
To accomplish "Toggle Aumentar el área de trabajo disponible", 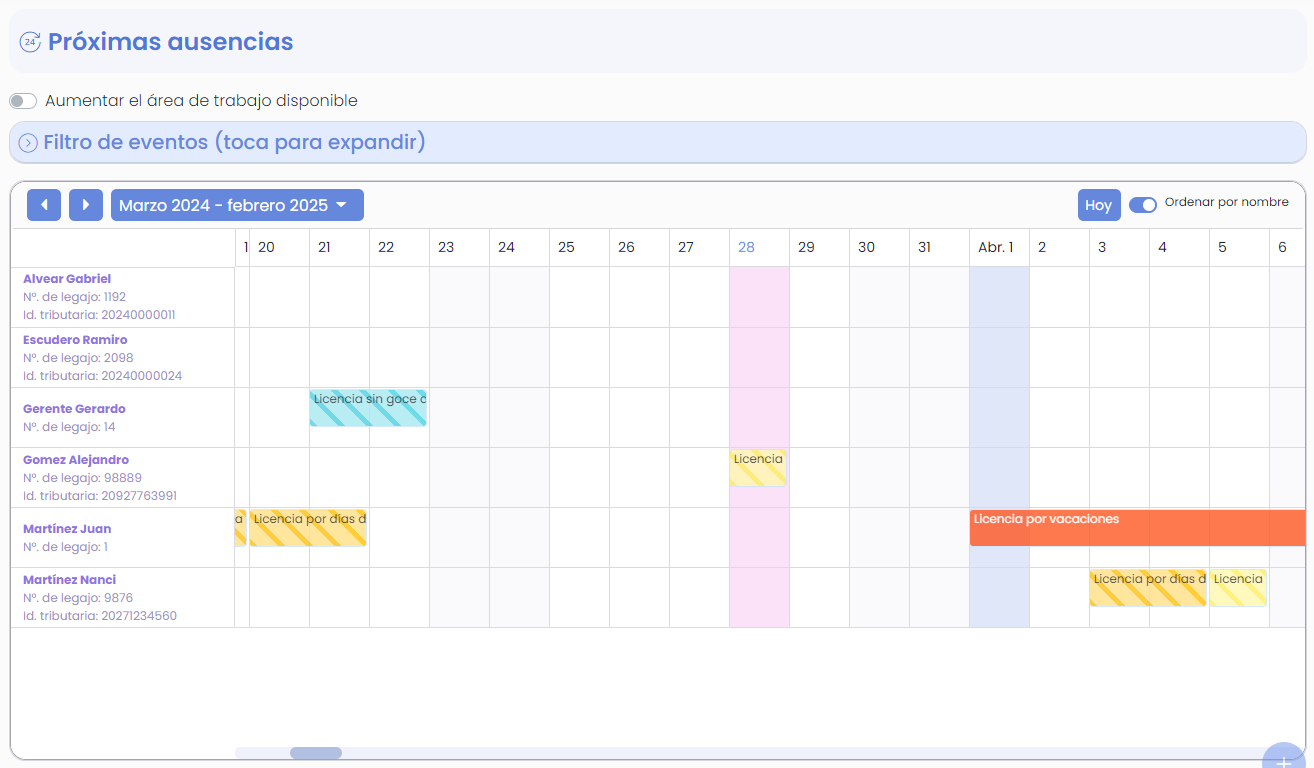I will tap(23, 101).
